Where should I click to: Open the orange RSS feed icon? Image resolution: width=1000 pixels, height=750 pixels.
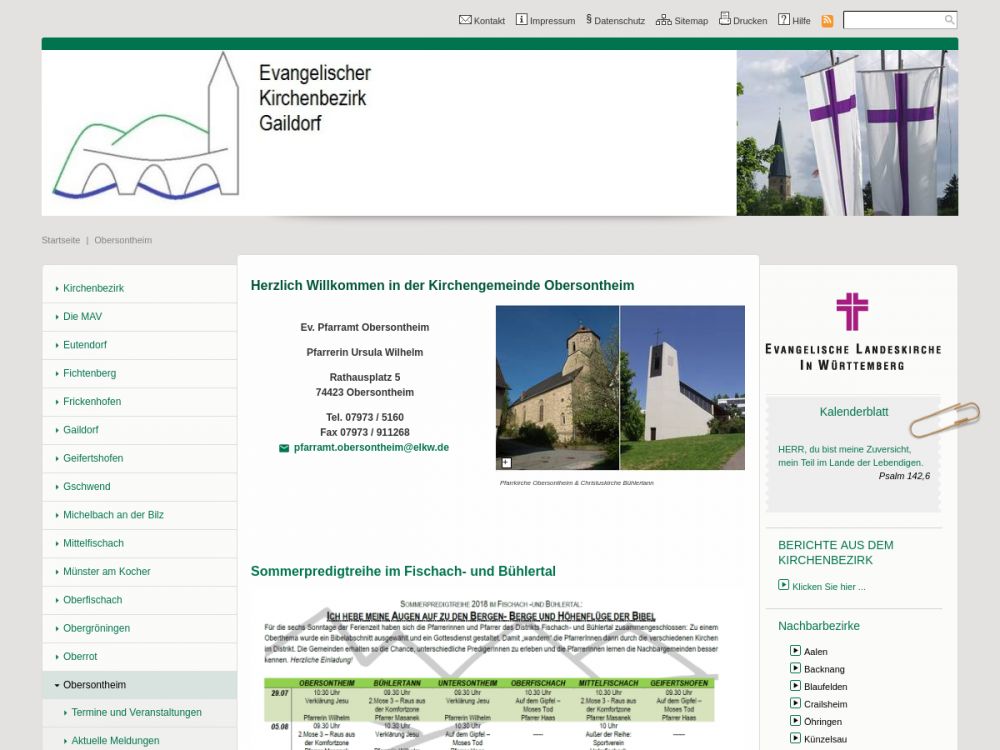click(827, 20)
